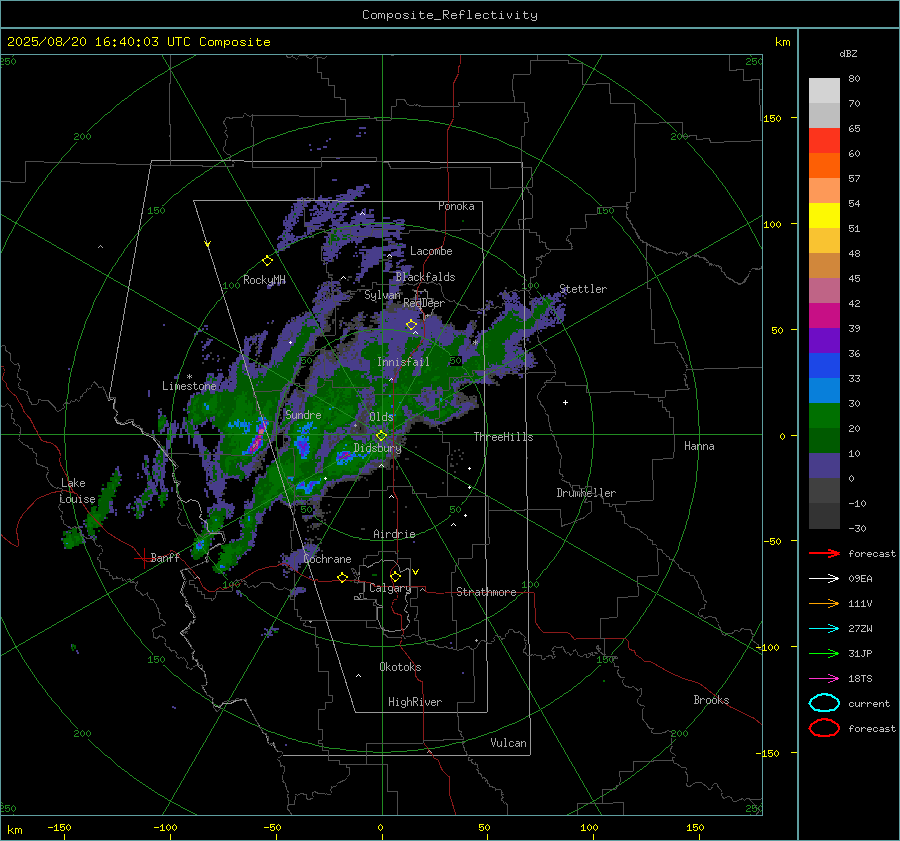The width and height of the screenshot is (900, 841).
Task: Click the Hanna label
Action: (x=699, y=446)
